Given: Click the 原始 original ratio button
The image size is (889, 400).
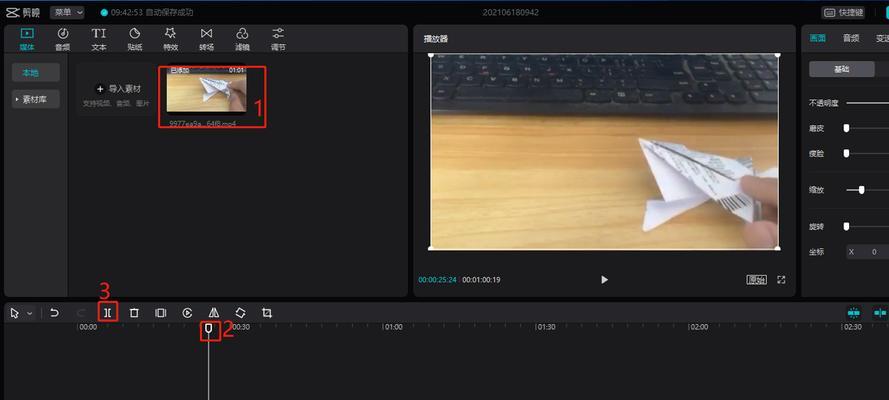Looking at the screenshot, I should click(x=756, y=279).
